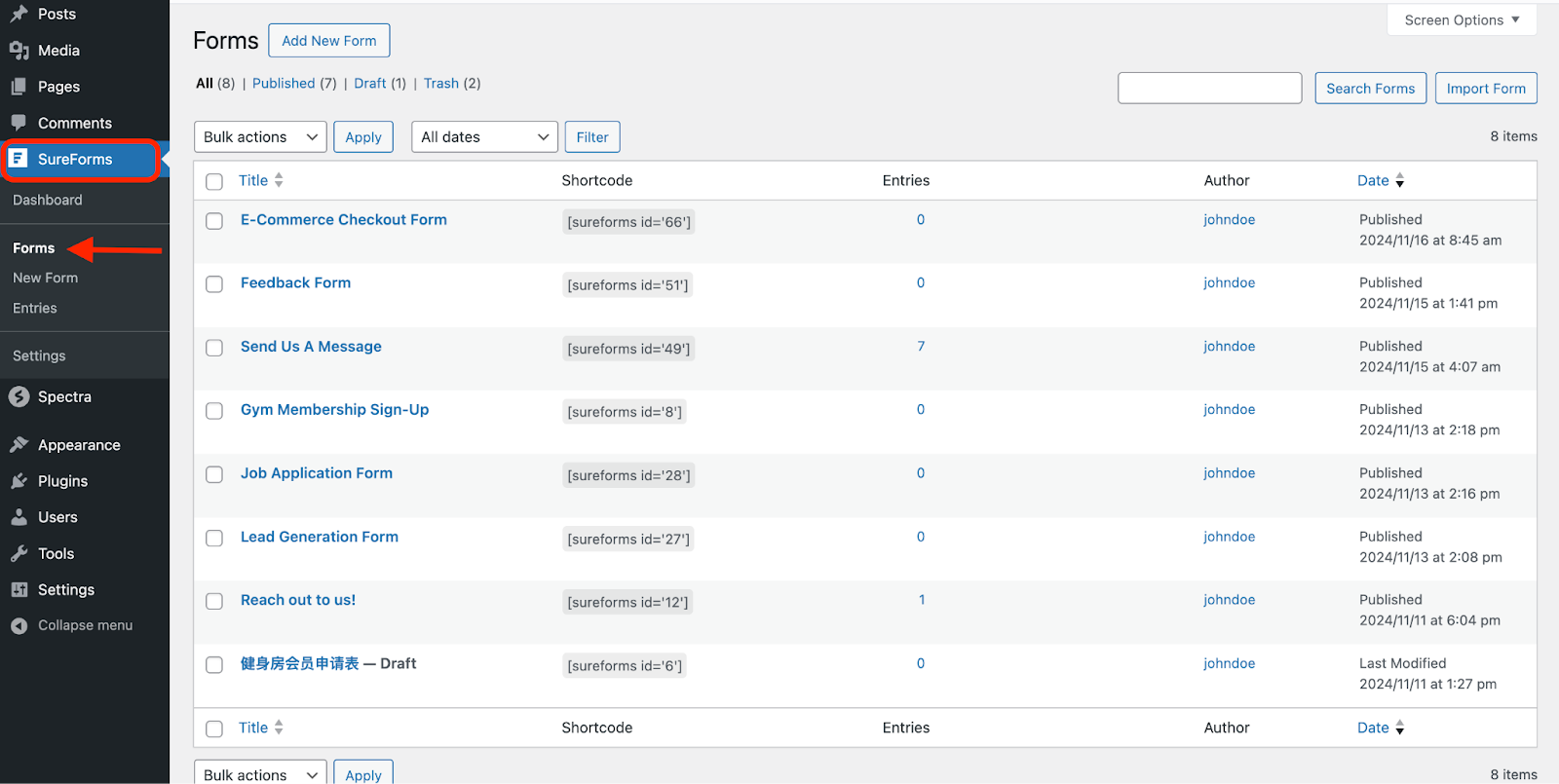Click the Spectra logo icon
This screenshot has width=1559, height=784.
tap(19, 396)
